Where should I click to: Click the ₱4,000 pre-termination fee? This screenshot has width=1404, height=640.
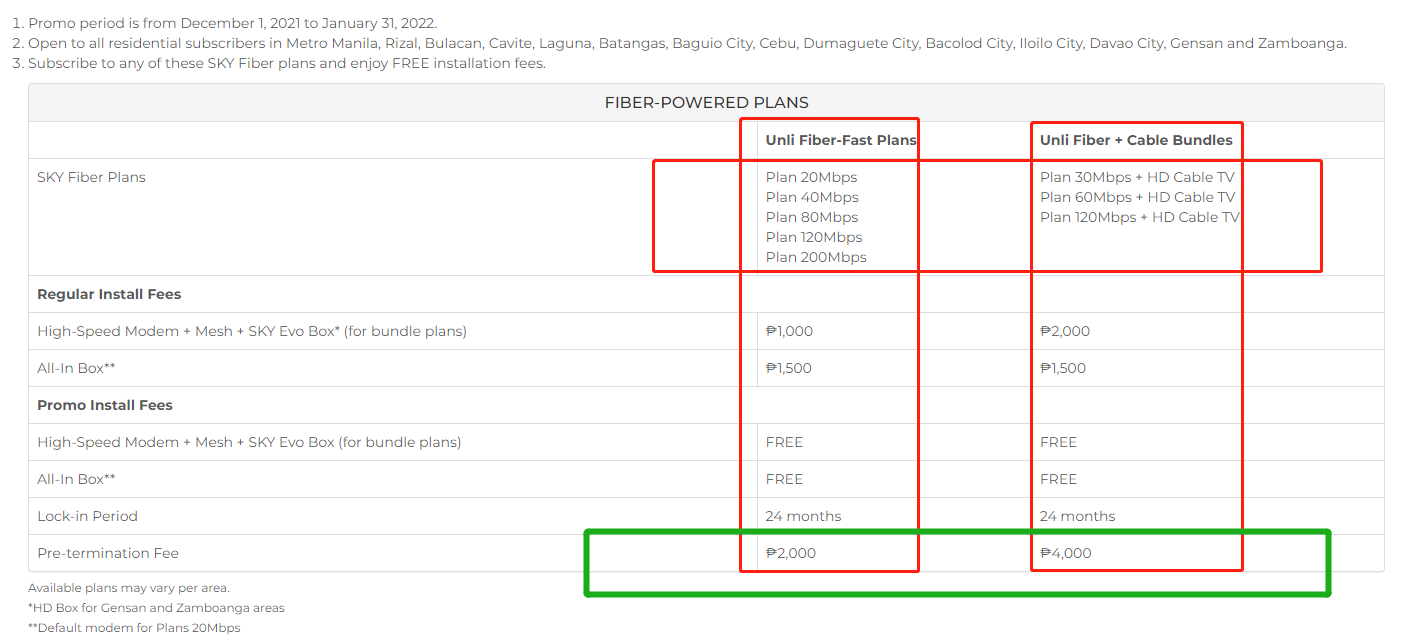tap(1066, 553)
